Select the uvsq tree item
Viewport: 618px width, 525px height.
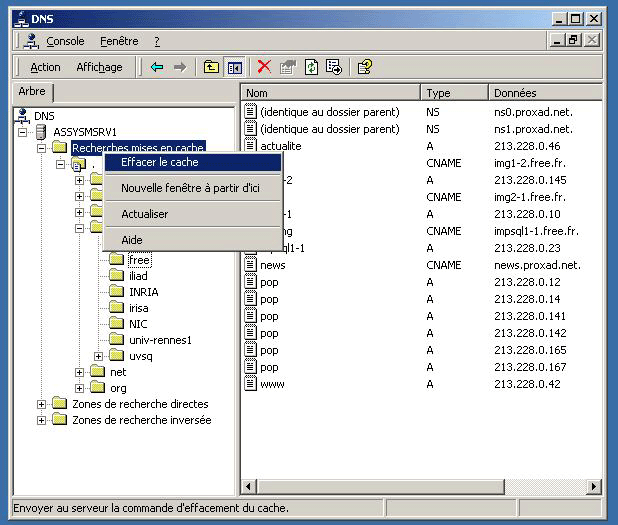141,356
